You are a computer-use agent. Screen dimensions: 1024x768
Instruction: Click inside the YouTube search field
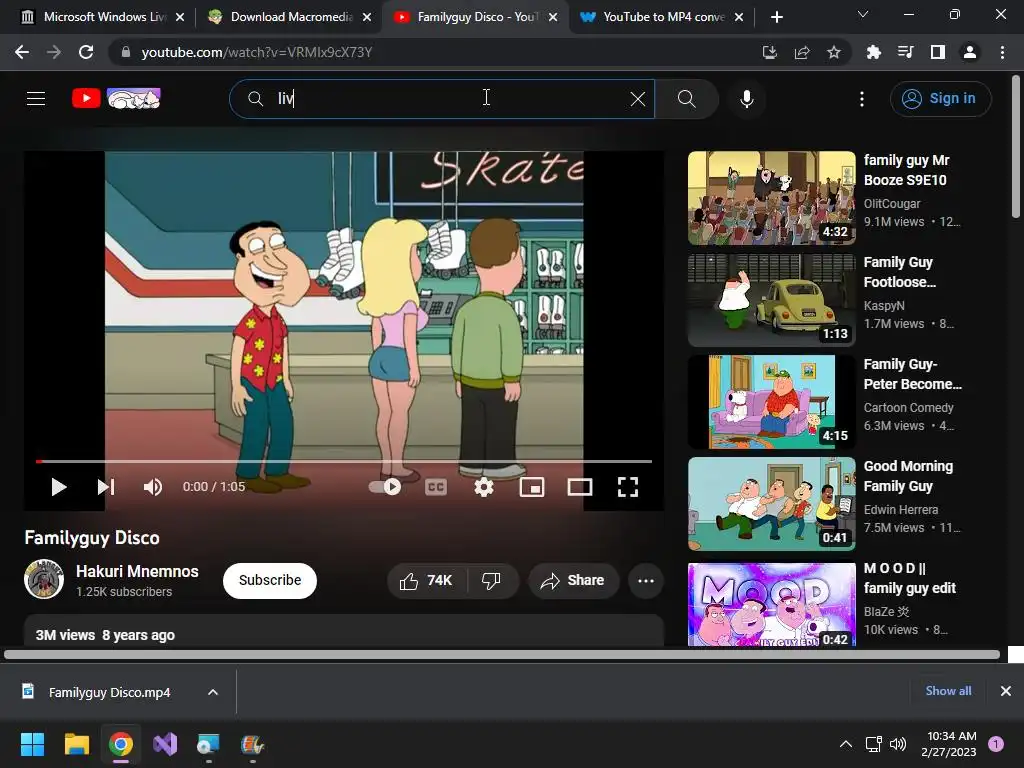point(441,99)
